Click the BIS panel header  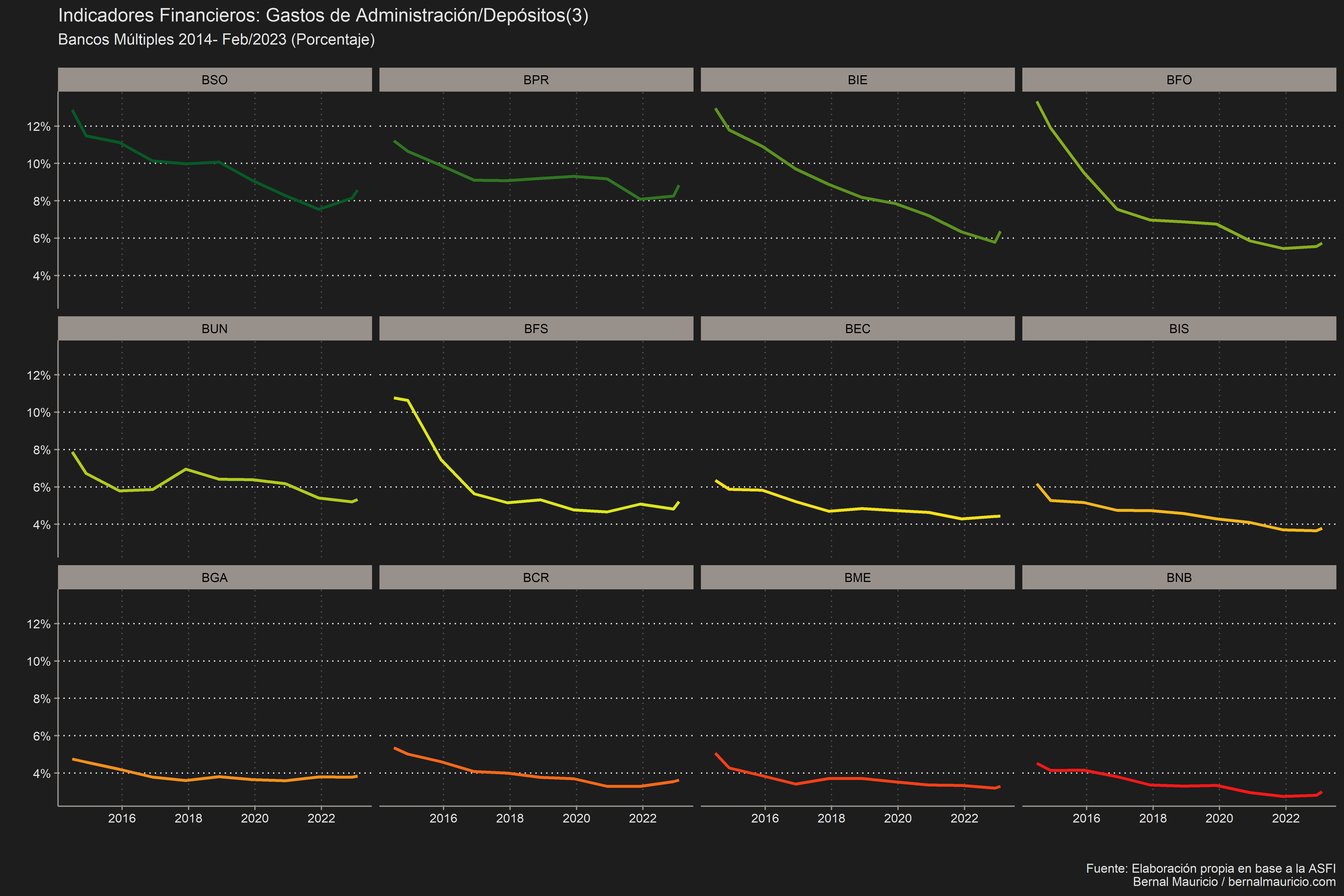(1179, 329)
